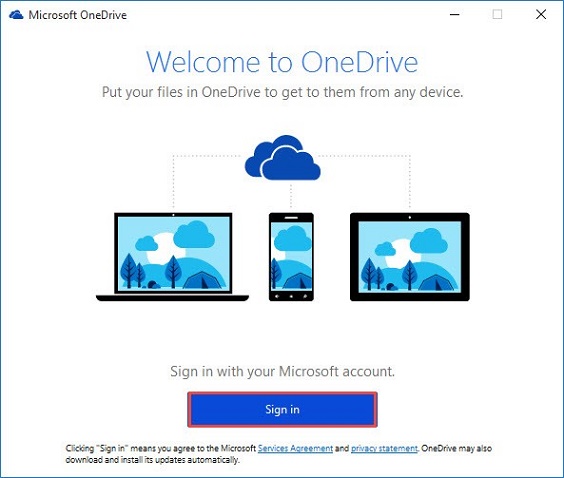Screen dimensions: 564x478
Task: Click the OneDrive cloud icon in title bar
Action: [x=16, y=15]
